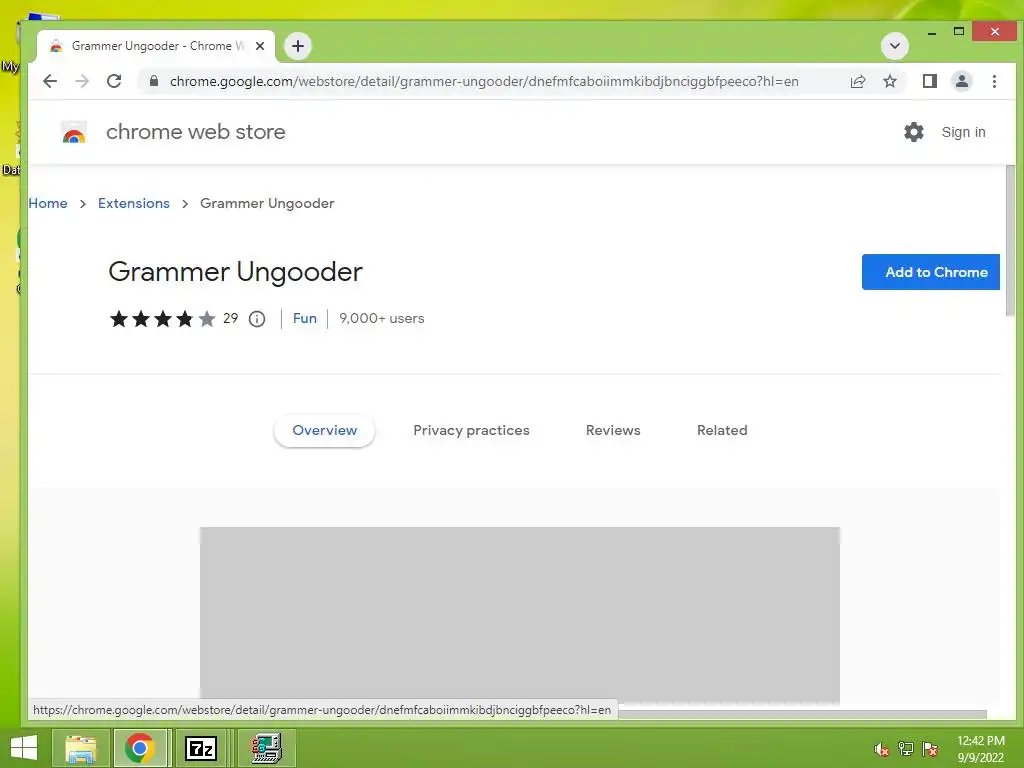Switch to the Reviews tab

click(x=613, y=430)
